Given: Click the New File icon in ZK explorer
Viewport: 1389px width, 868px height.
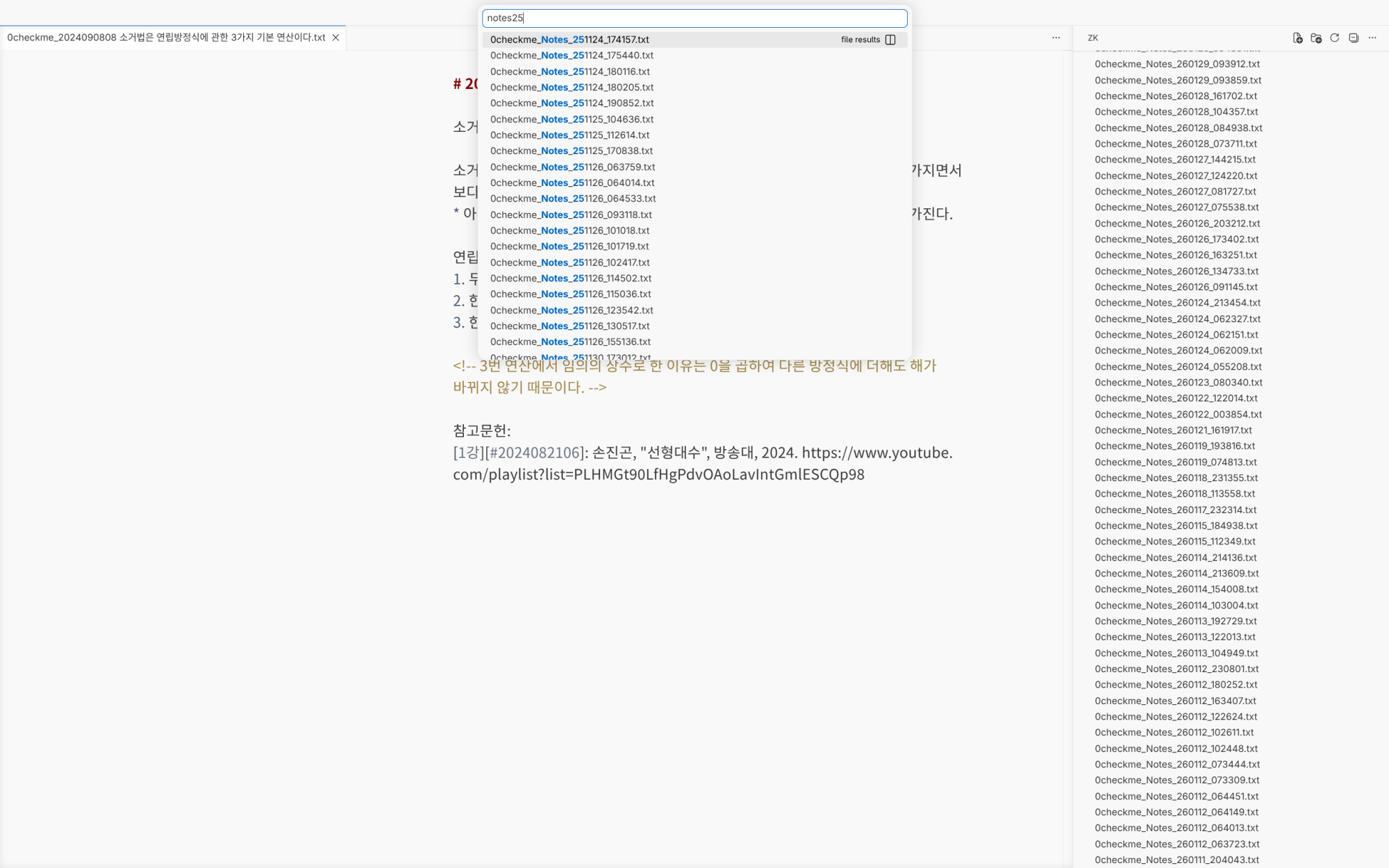Looking at the screenshot, I should coord(1297,38).
